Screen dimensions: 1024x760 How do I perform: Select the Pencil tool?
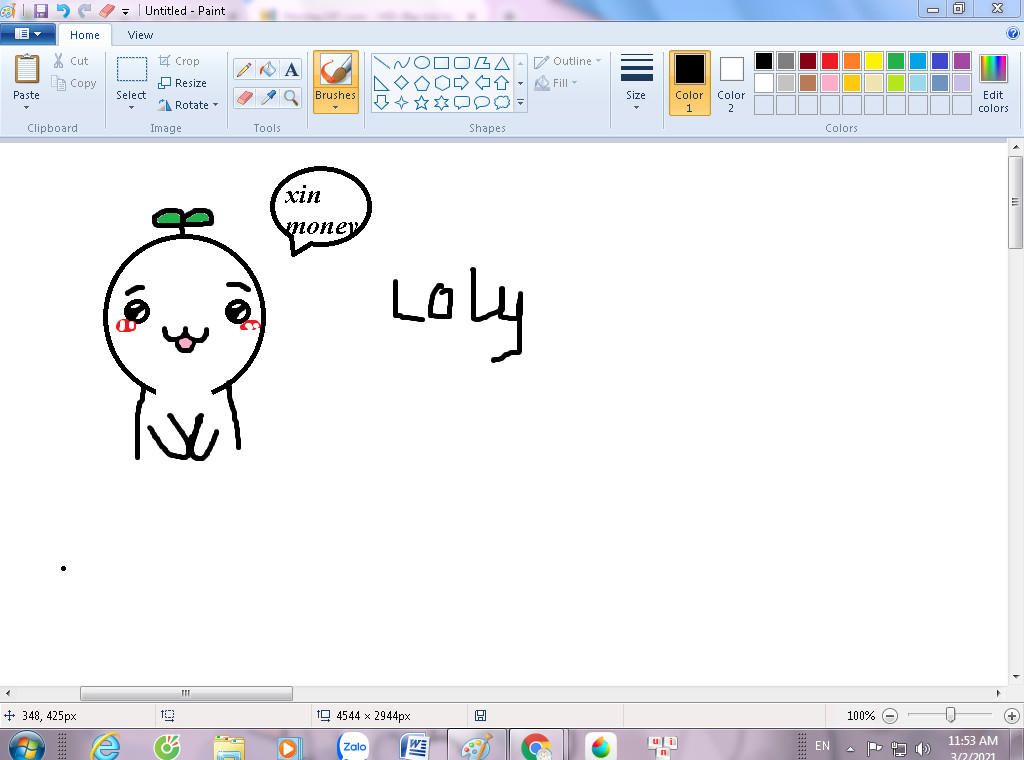[x=244, y=69]
